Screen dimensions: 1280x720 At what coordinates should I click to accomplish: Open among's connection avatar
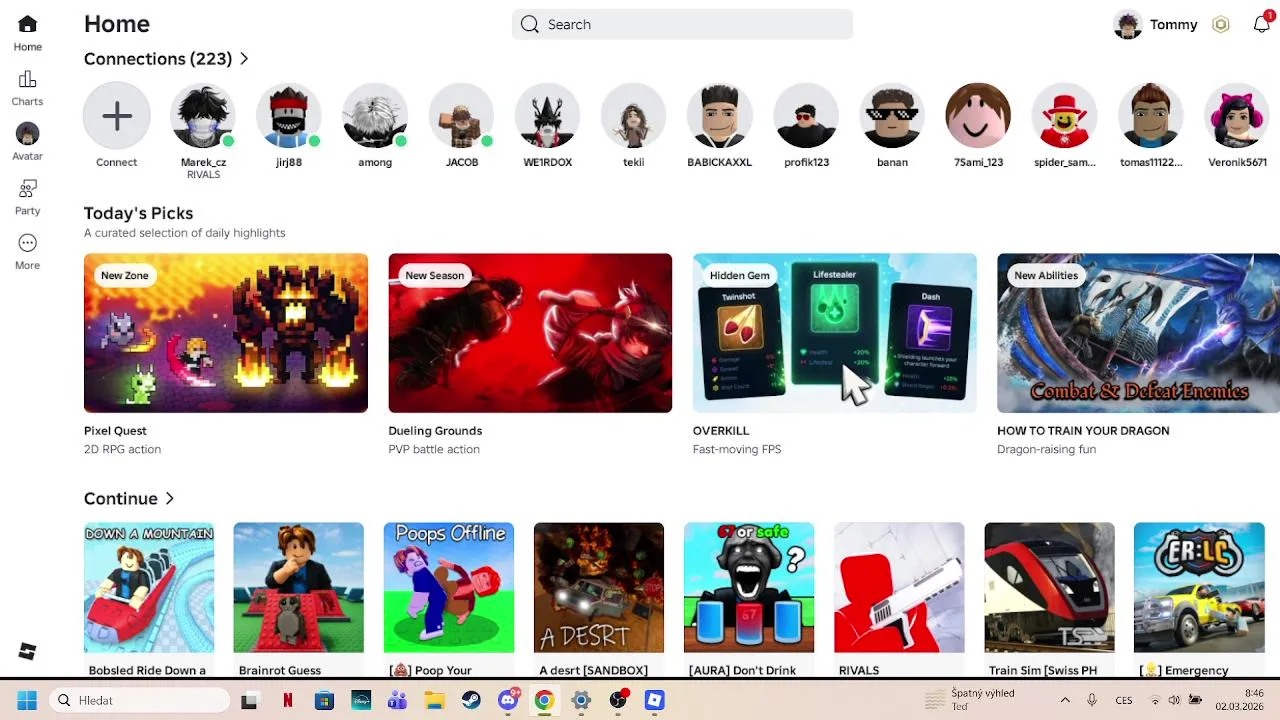(x=375, y=116)
